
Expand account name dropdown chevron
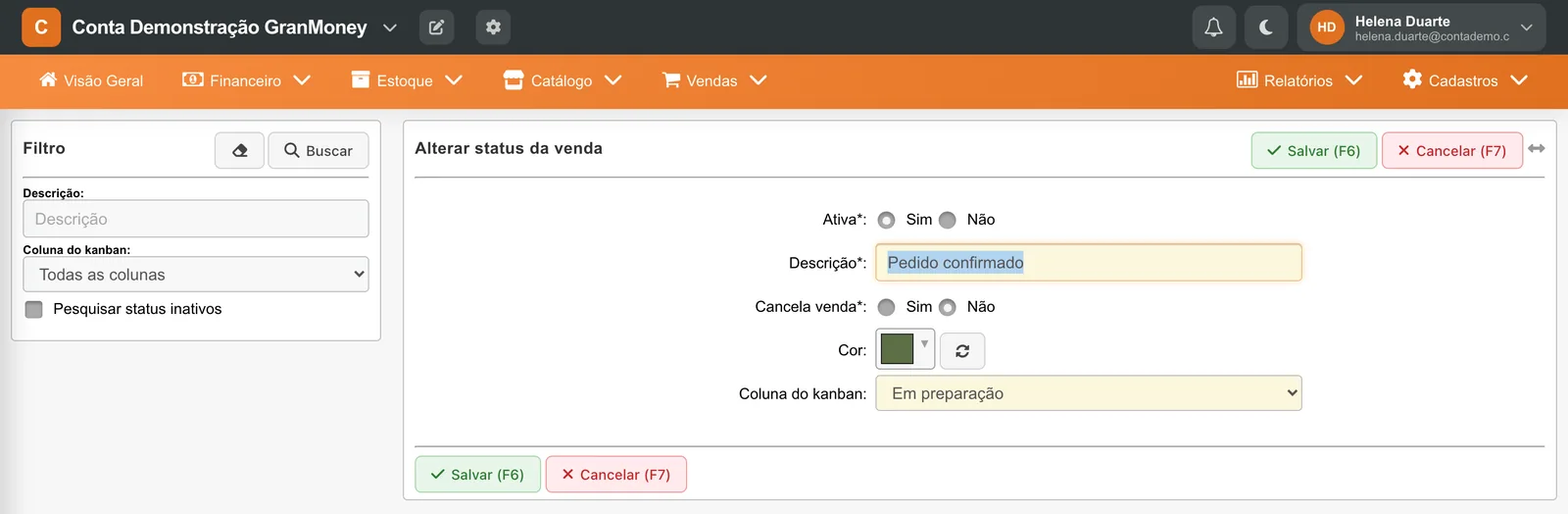(x=390, y=27)
